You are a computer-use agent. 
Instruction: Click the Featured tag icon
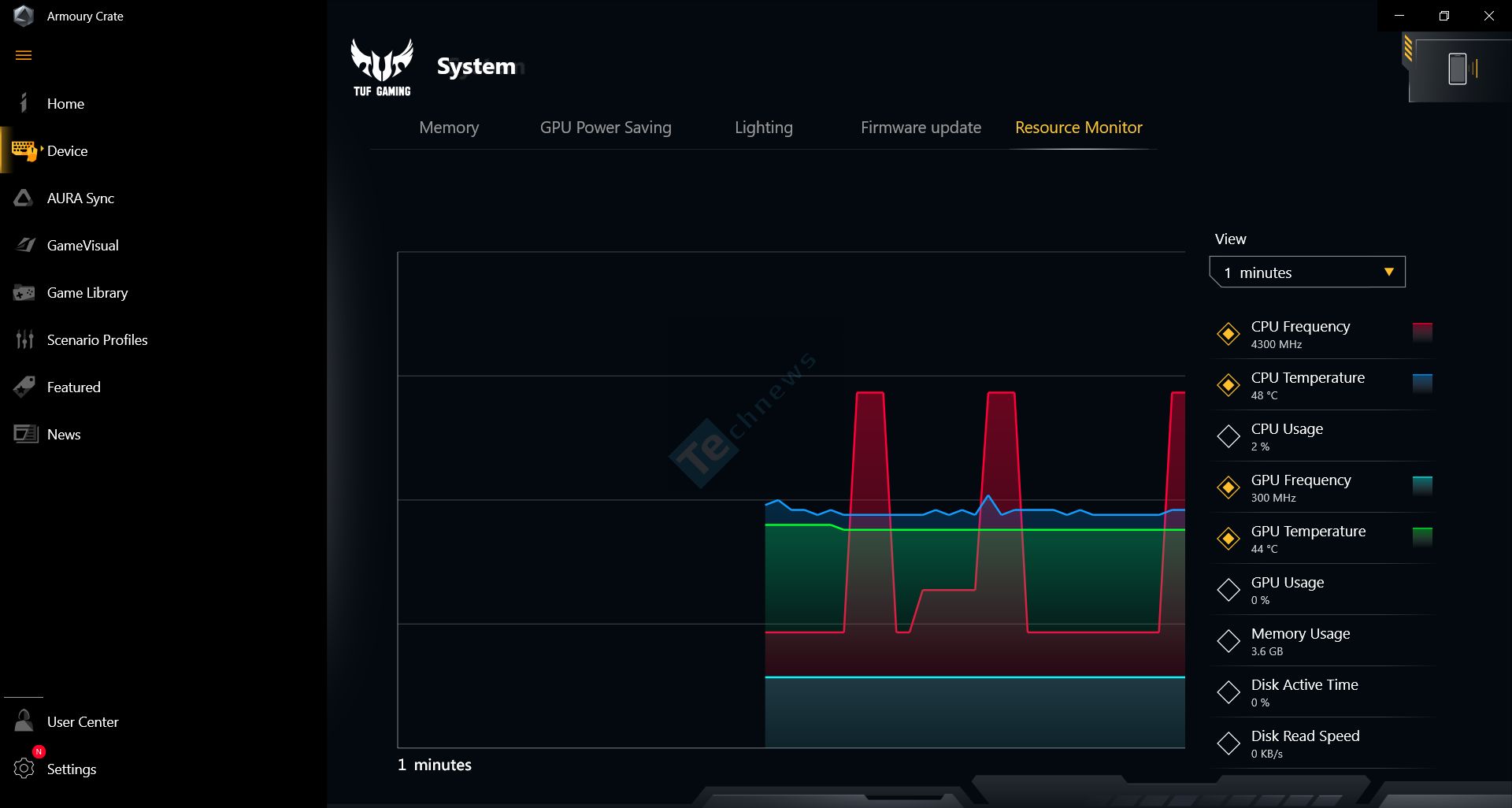[24, 387]
